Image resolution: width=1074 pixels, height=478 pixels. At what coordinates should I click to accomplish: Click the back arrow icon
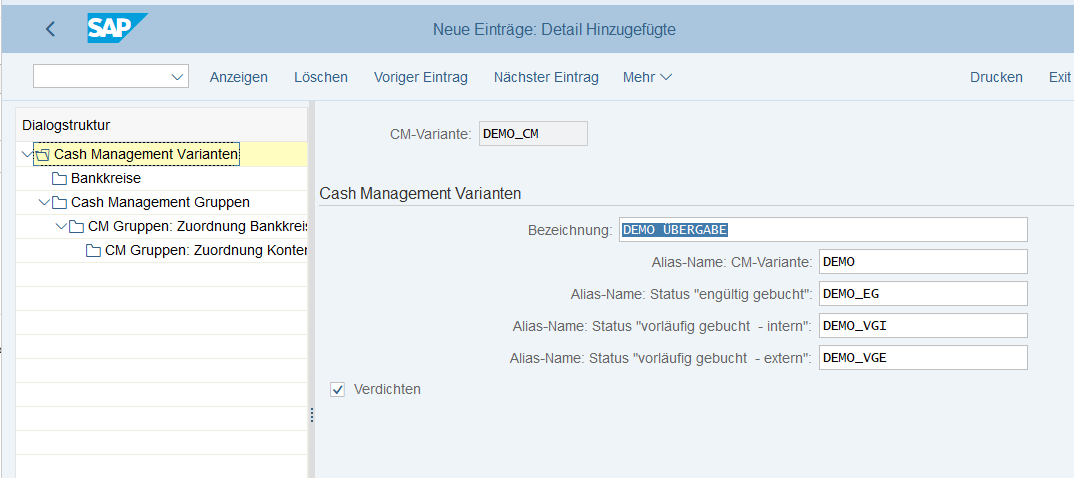[x=51, y=29]
